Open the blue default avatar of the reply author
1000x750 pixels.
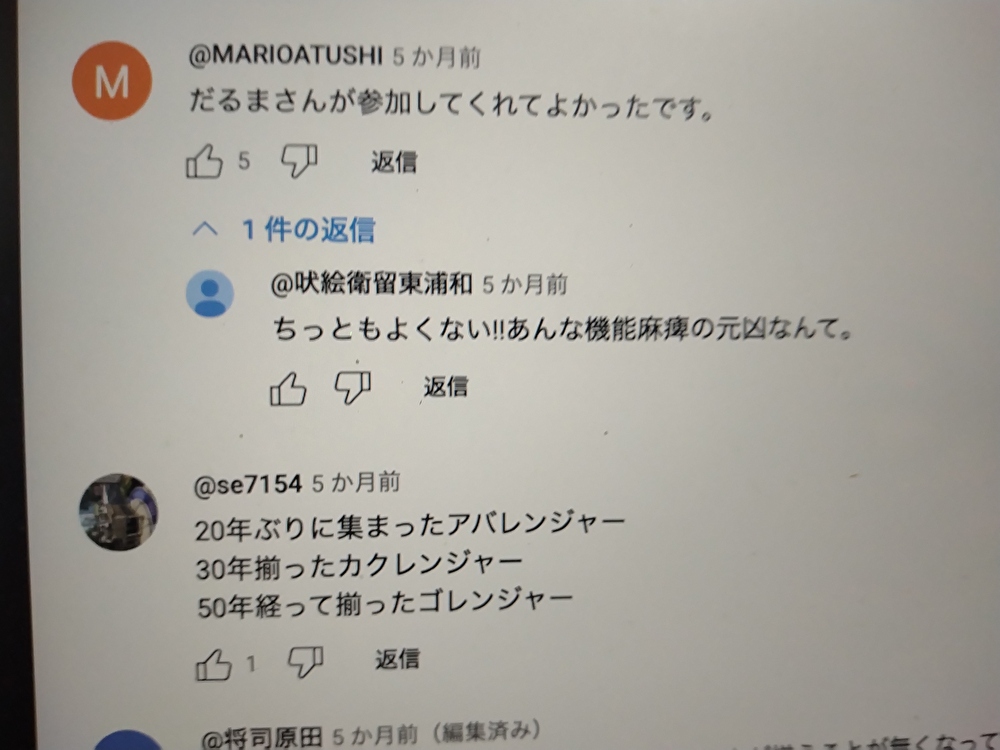(x=210, y=293)
